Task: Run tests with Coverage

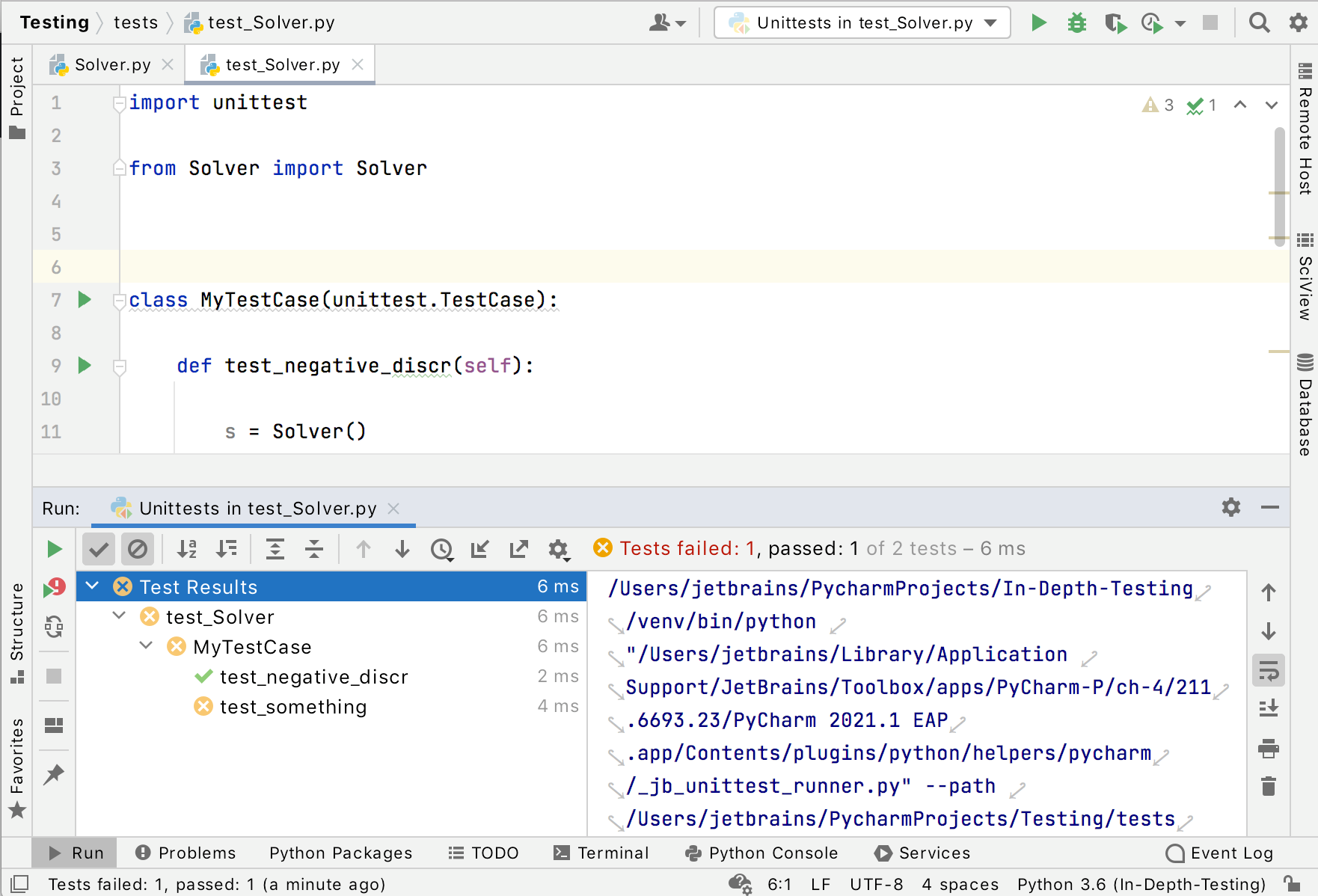Action: [x=1117, y=23]
